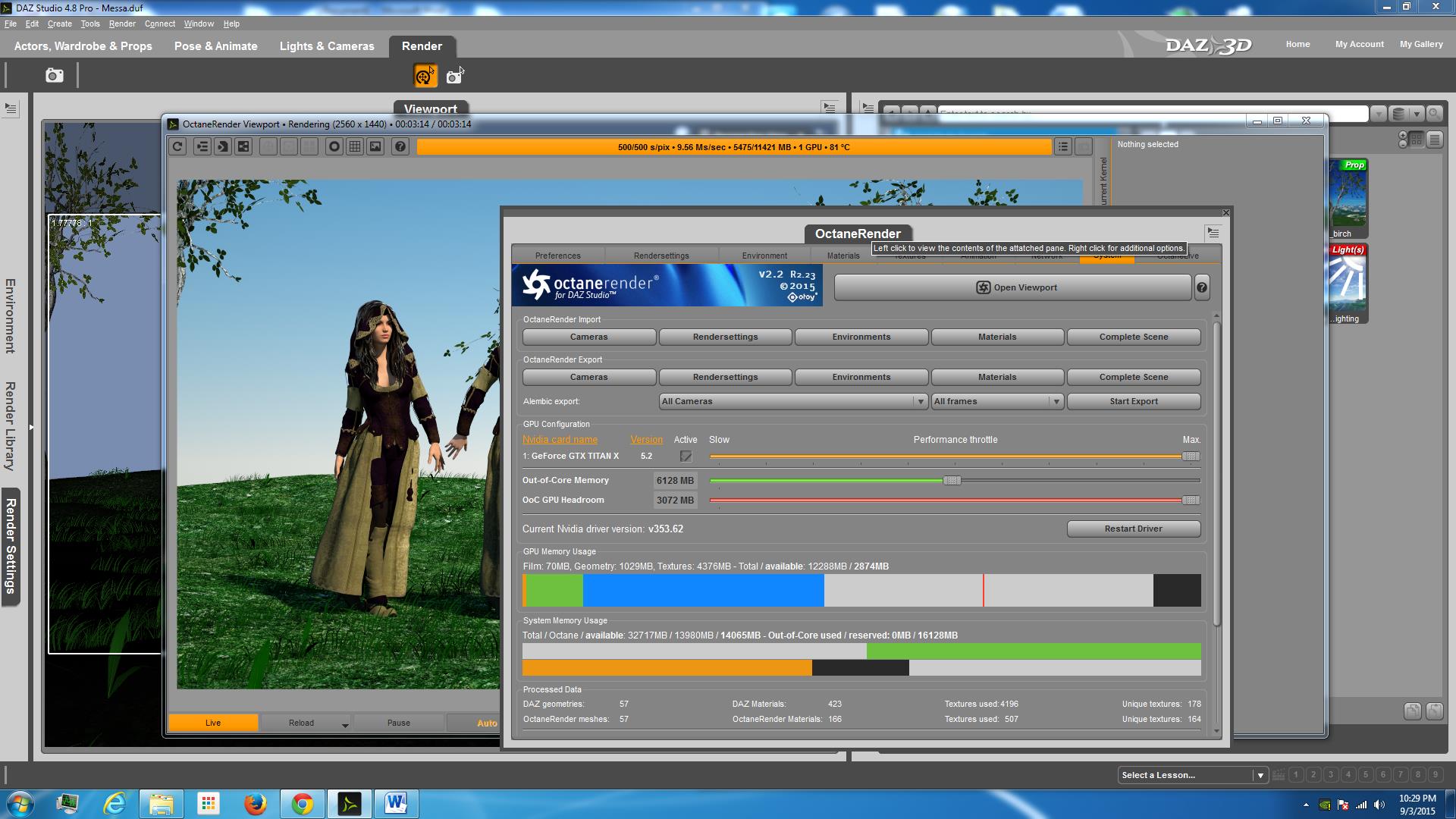
Task: Toggle the Live render mode button
Action: pyautogui.click(x=213, y=723)
